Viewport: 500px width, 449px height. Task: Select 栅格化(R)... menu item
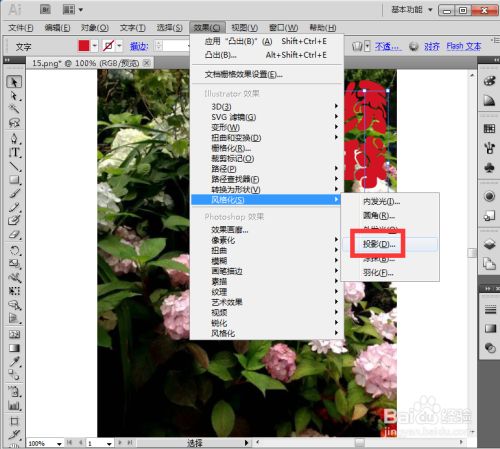(x=266, y=148)
